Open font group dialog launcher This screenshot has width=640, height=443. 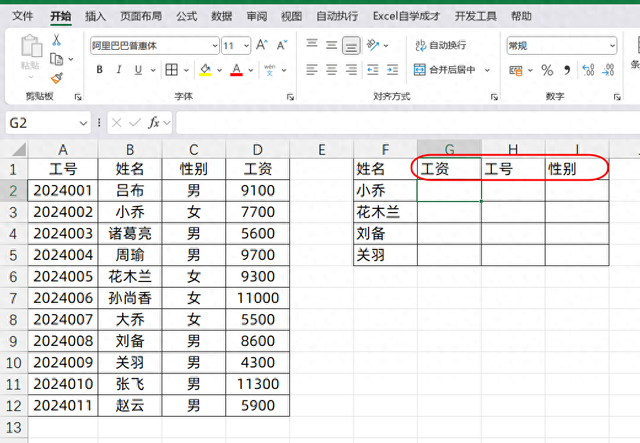[x=290, y=97]
